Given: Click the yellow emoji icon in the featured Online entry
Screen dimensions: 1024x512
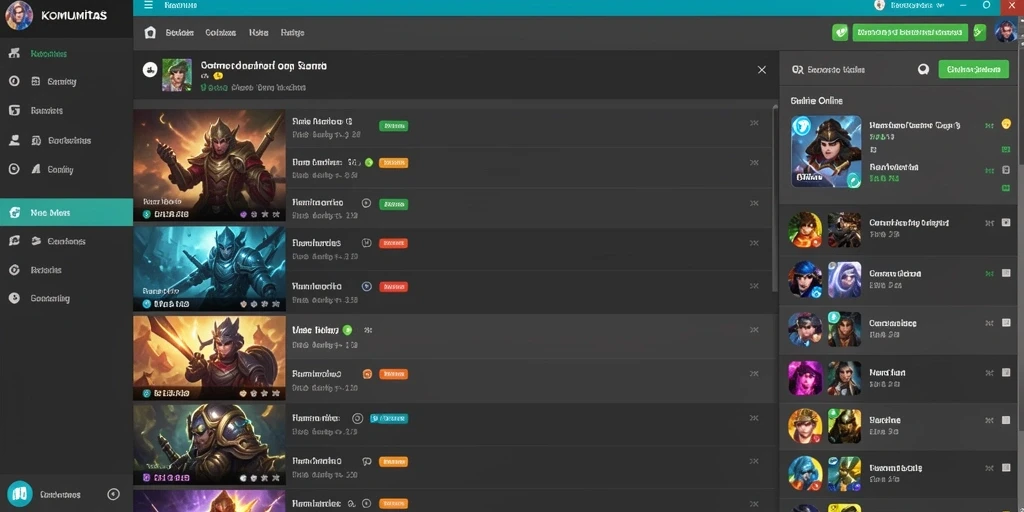Looking at the screenshot, I should 1006,124.
